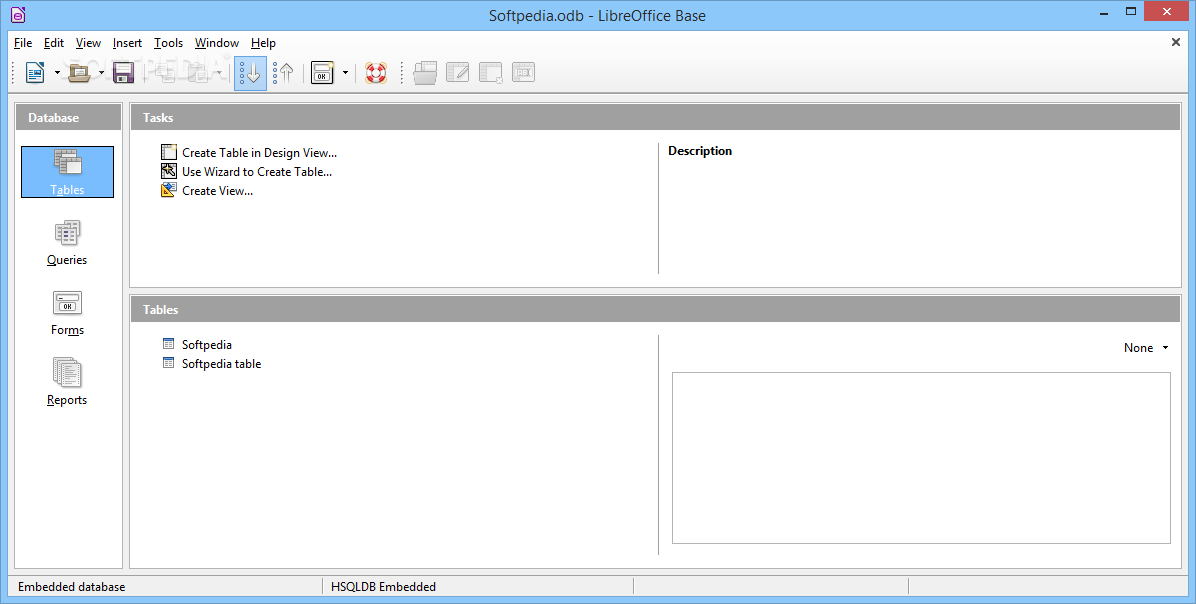The width and height of the screenshot is (1196, 604).
Task: Select Tables in the Database pane
Action: tap(67, 172)
